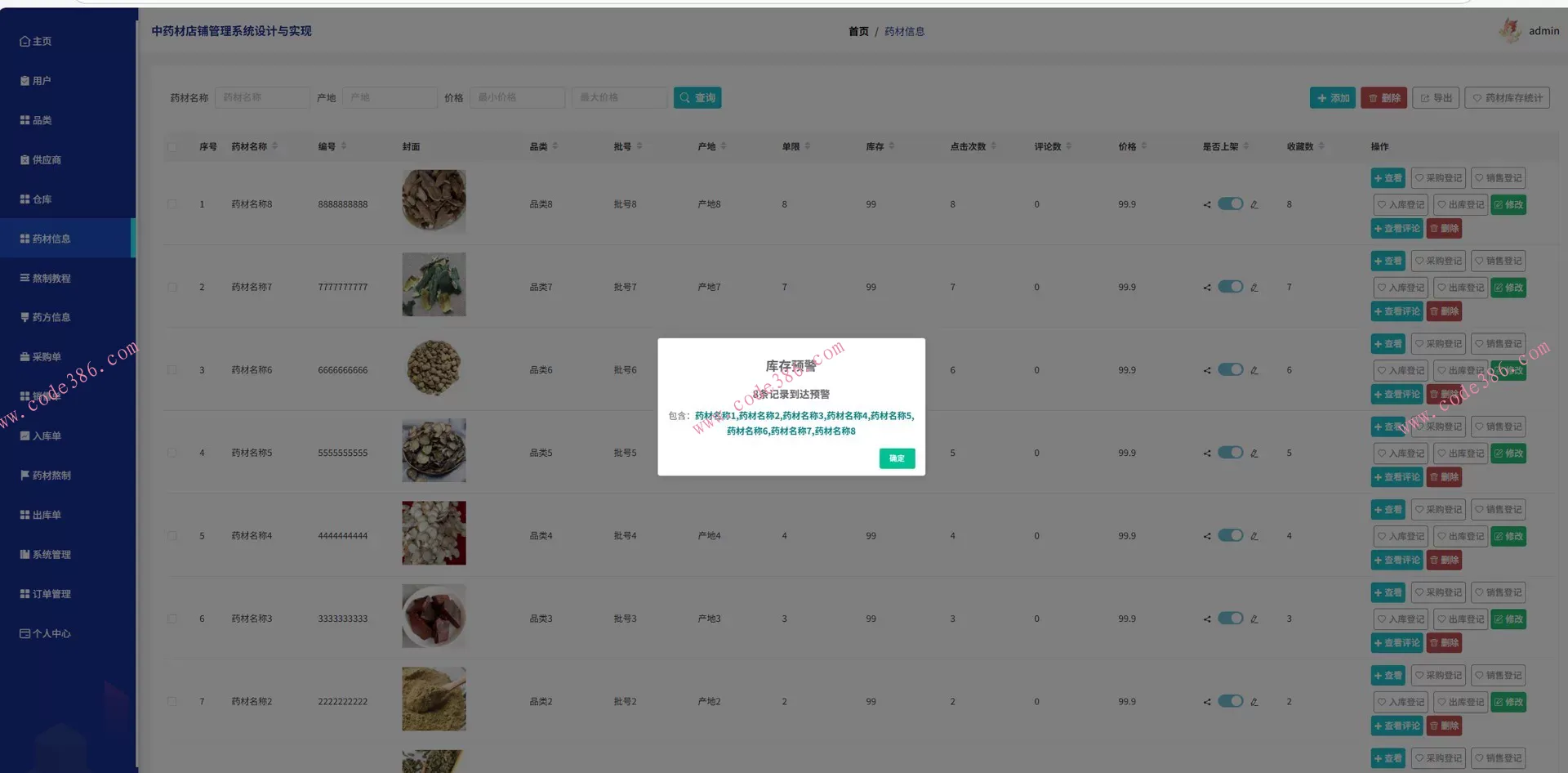Click the edit pencil icon for 药材名称7

[1254, 287]
